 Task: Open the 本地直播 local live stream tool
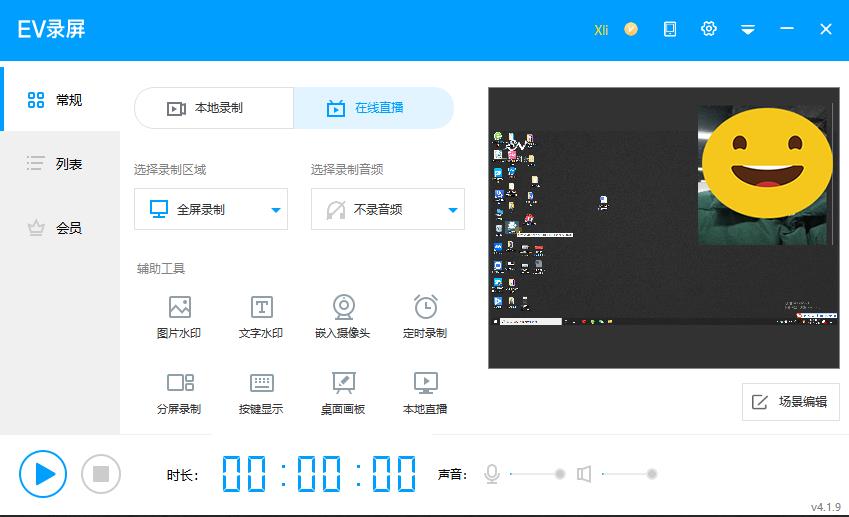click(x=425, y=394)
